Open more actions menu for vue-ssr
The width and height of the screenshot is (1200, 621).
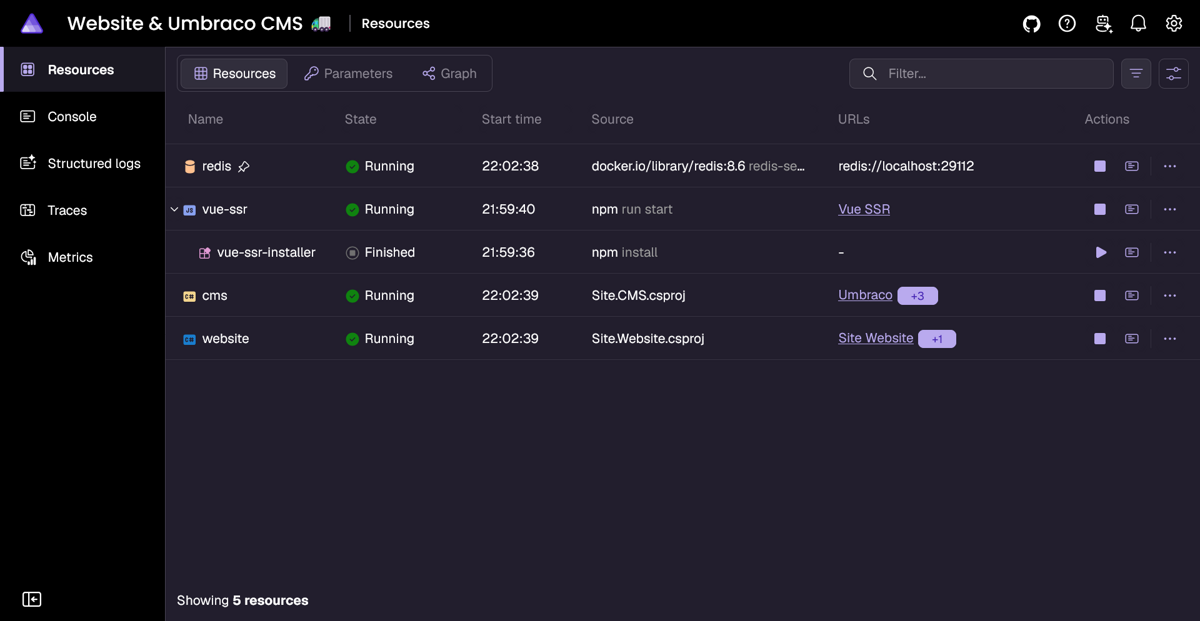pyautogui.click(x=1170, y=209)
